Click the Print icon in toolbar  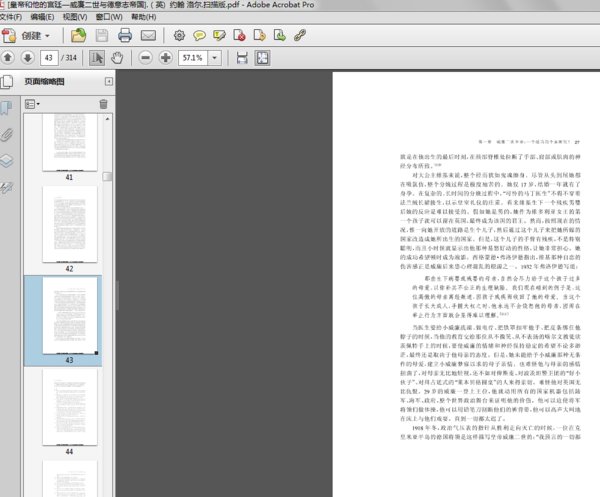pyautogui.click(x=127, y=35)
